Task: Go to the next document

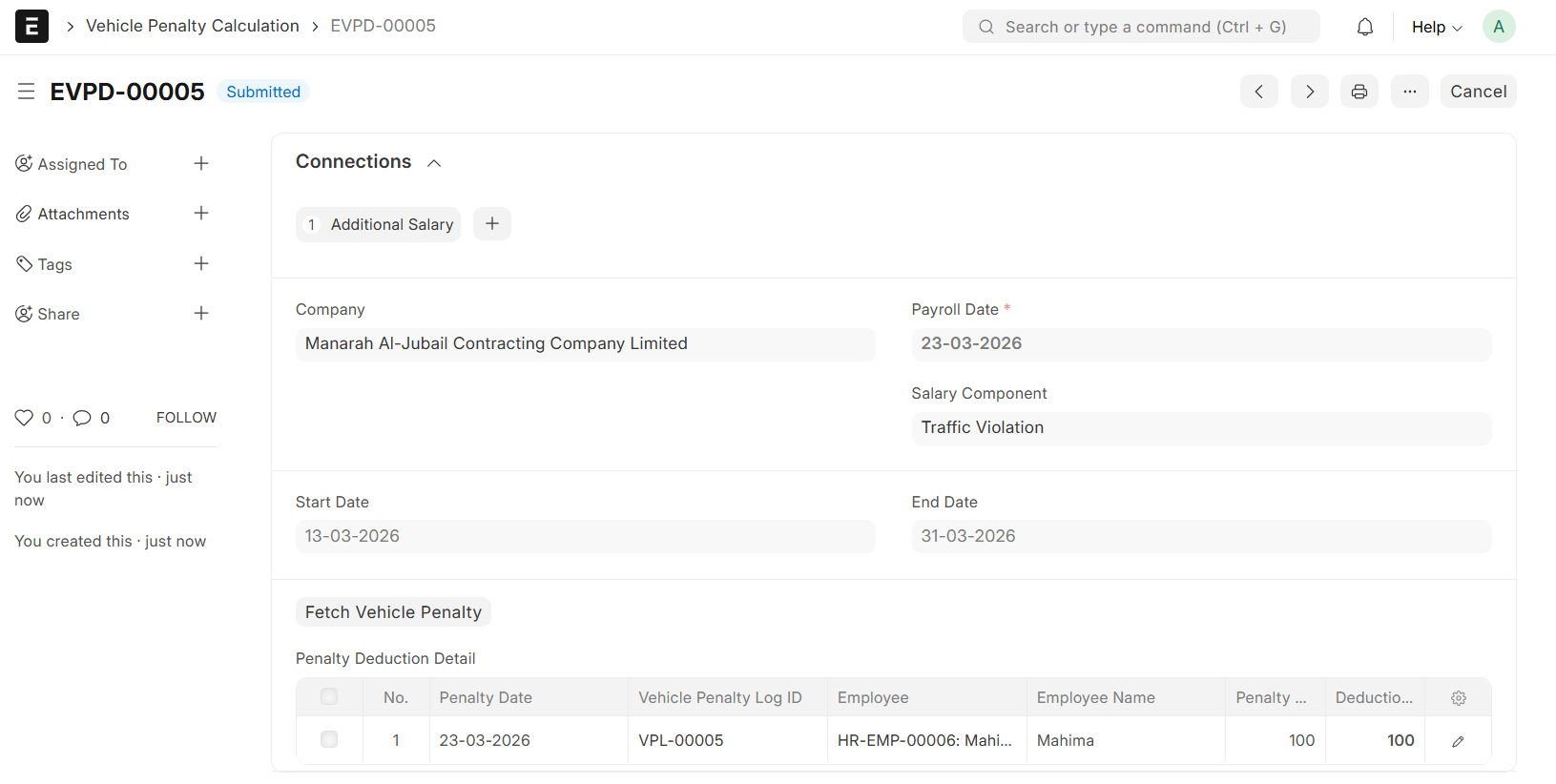Action: (1309, 92)
